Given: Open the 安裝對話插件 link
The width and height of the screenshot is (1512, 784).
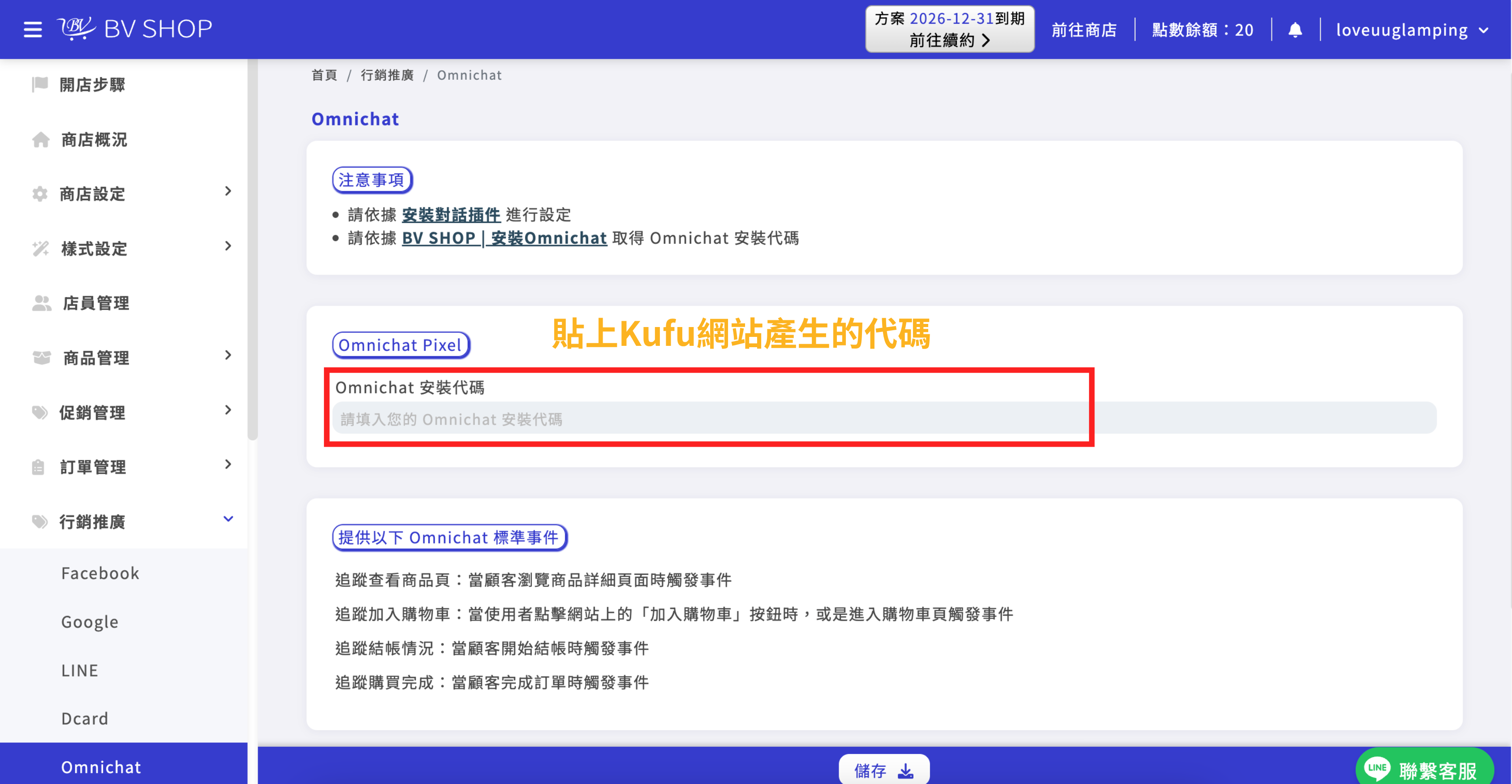Looking at the screenshot, I should (x=451, y=215).
